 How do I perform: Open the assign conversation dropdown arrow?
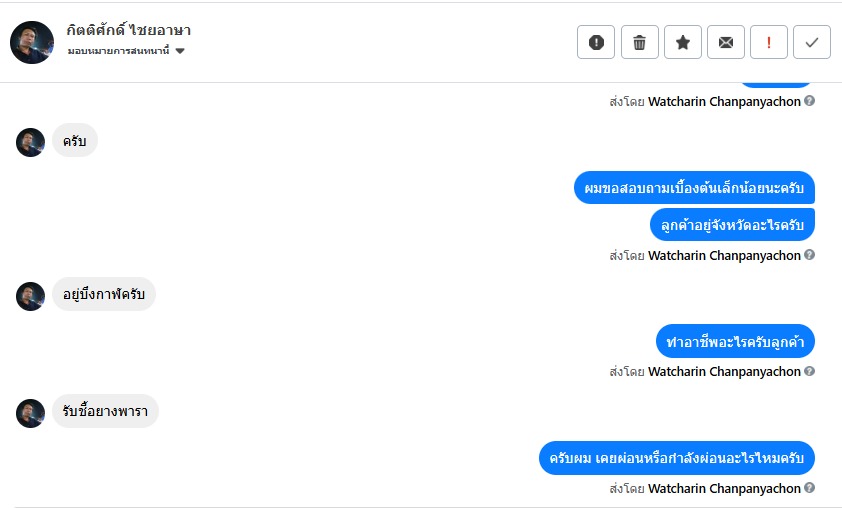pos(180,51)
